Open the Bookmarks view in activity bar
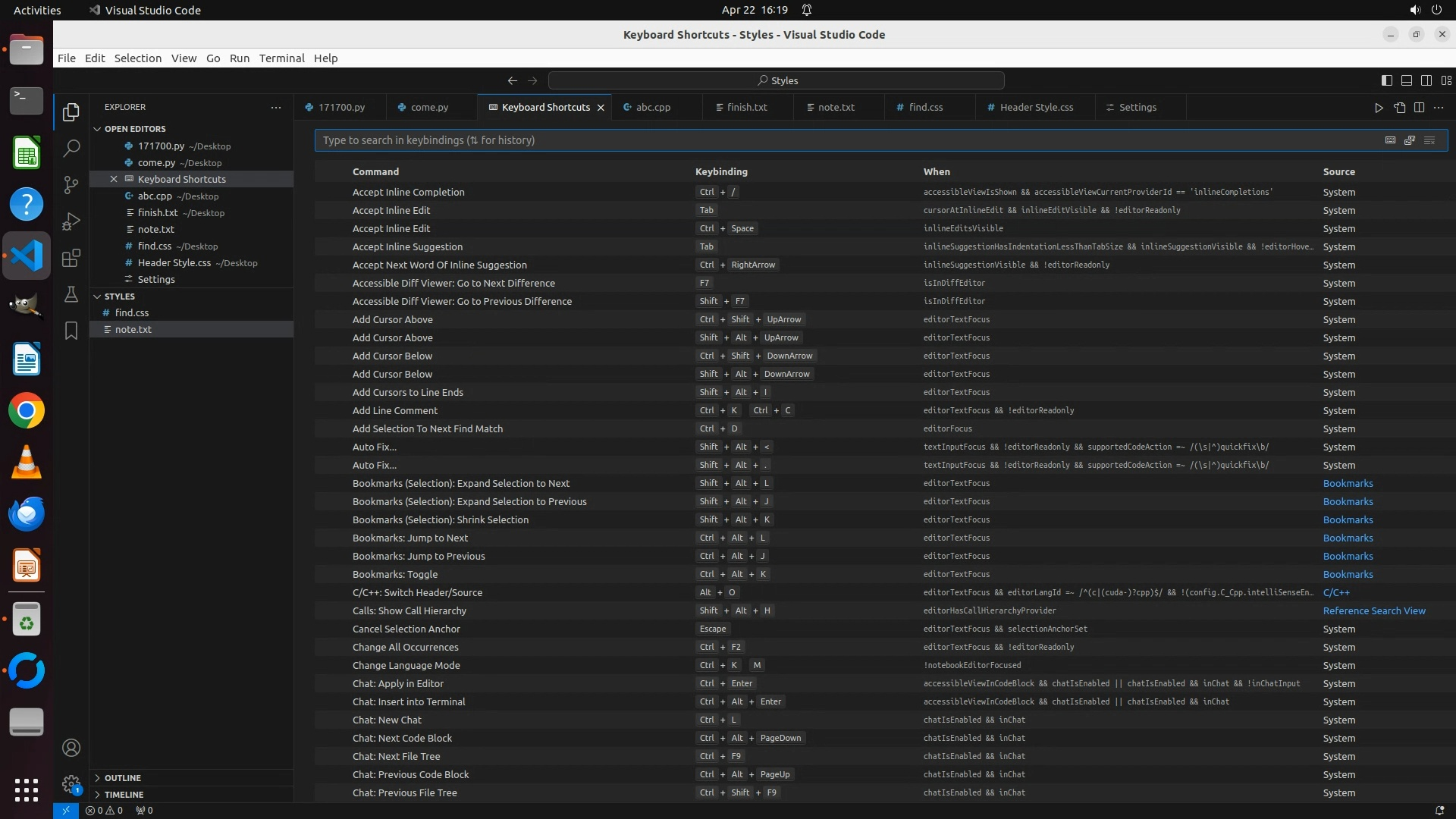 click(x=71, y=331)
